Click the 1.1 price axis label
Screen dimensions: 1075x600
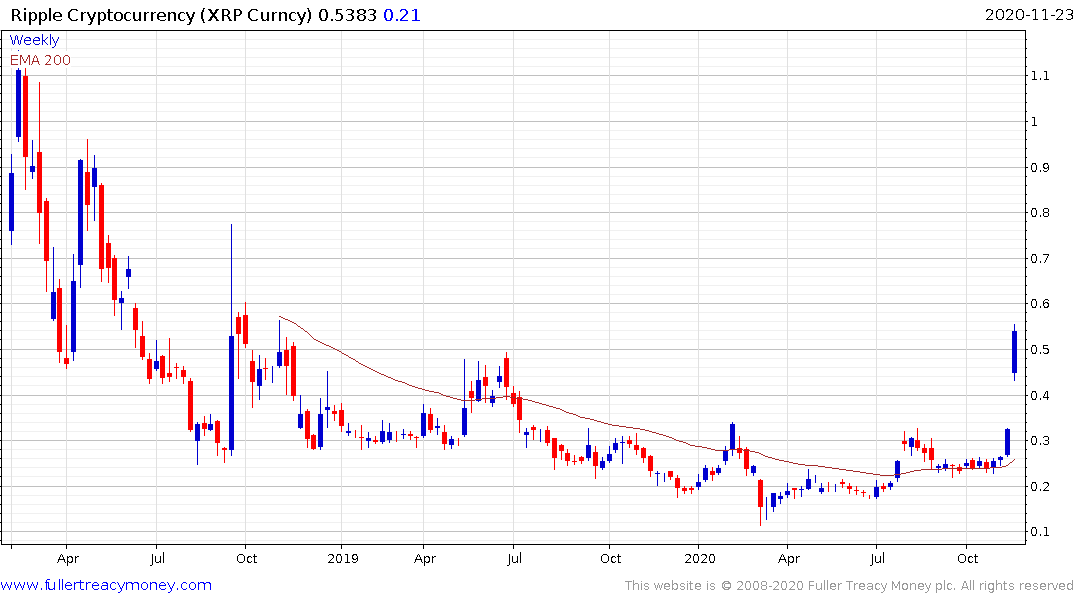(1039, 75)
